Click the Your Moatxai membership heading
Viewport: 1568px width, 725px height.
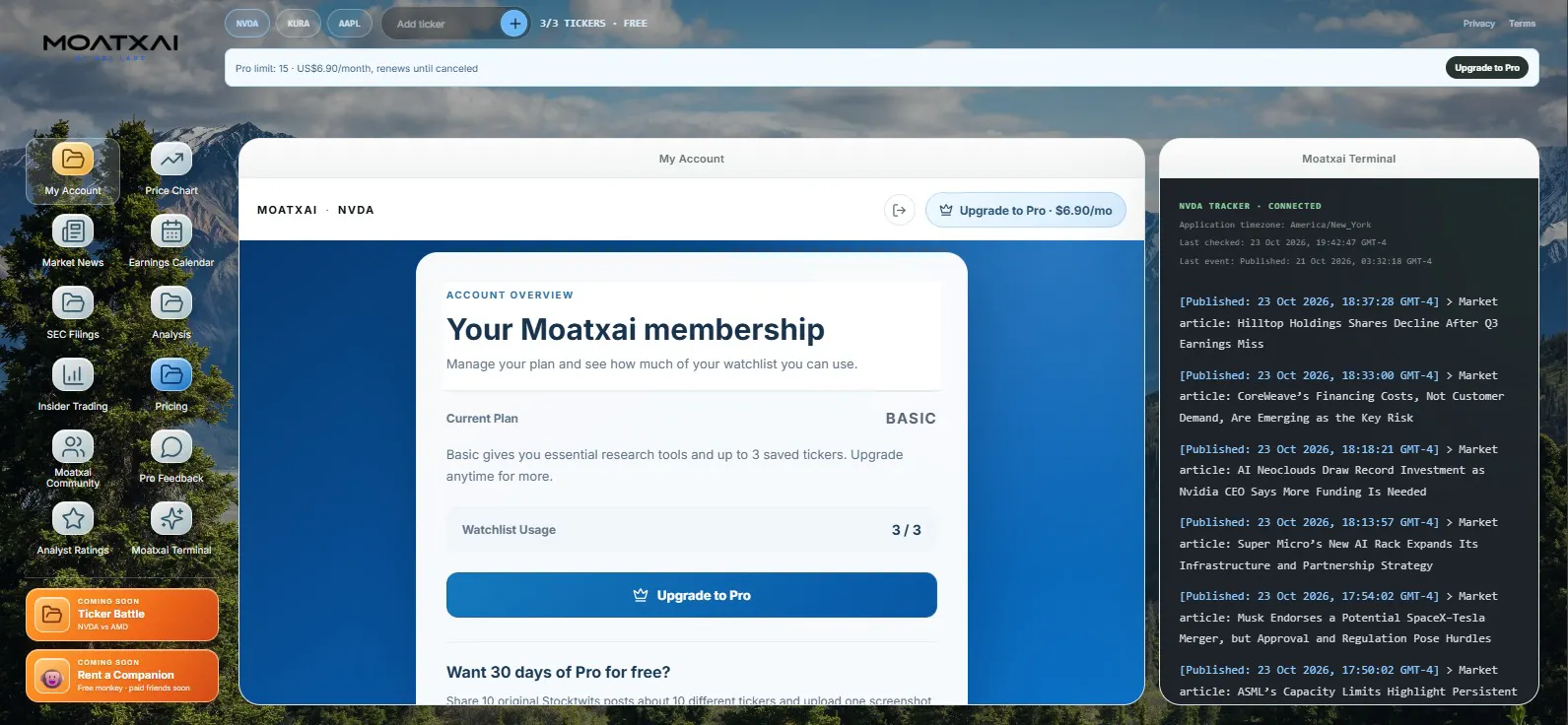(636, 329)
